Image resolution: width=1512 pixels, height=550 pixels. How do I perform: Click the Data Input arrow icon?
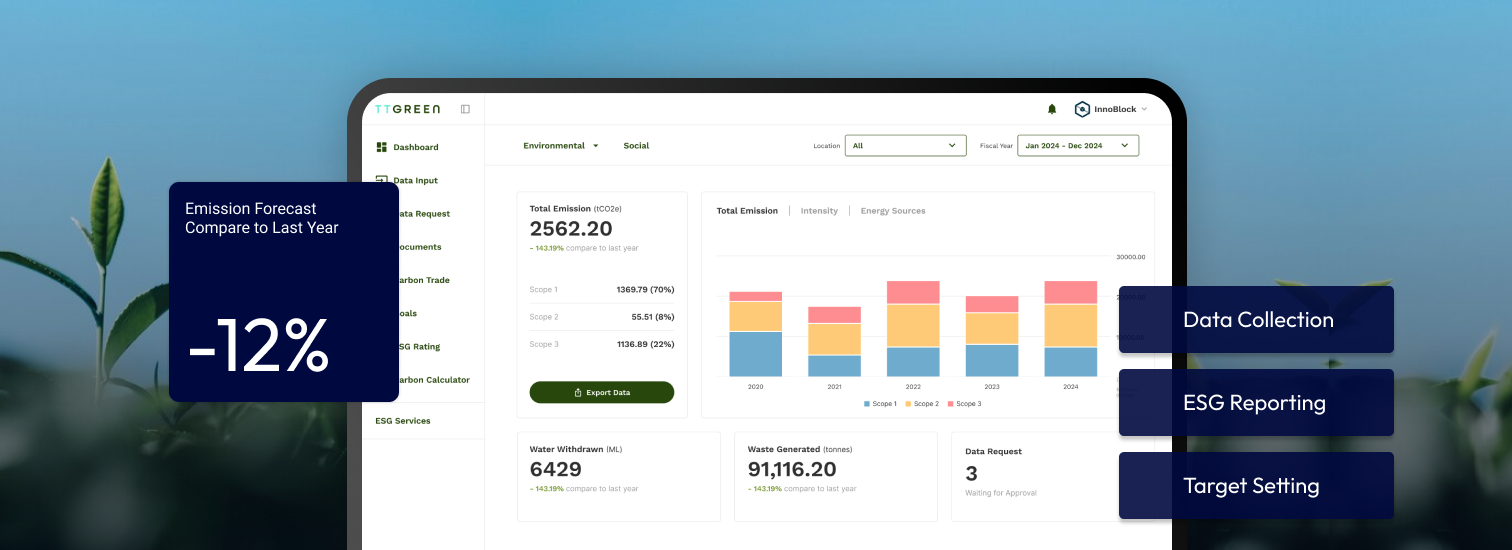pos(381,180)
